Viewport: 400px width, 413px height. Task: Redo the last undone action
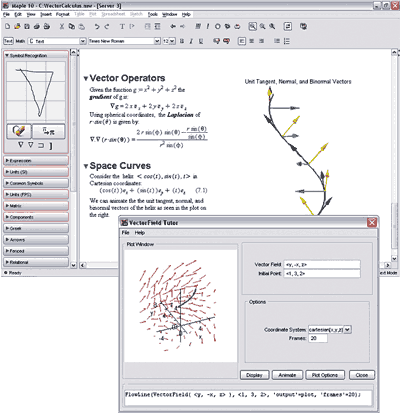[x=106, y=26]
